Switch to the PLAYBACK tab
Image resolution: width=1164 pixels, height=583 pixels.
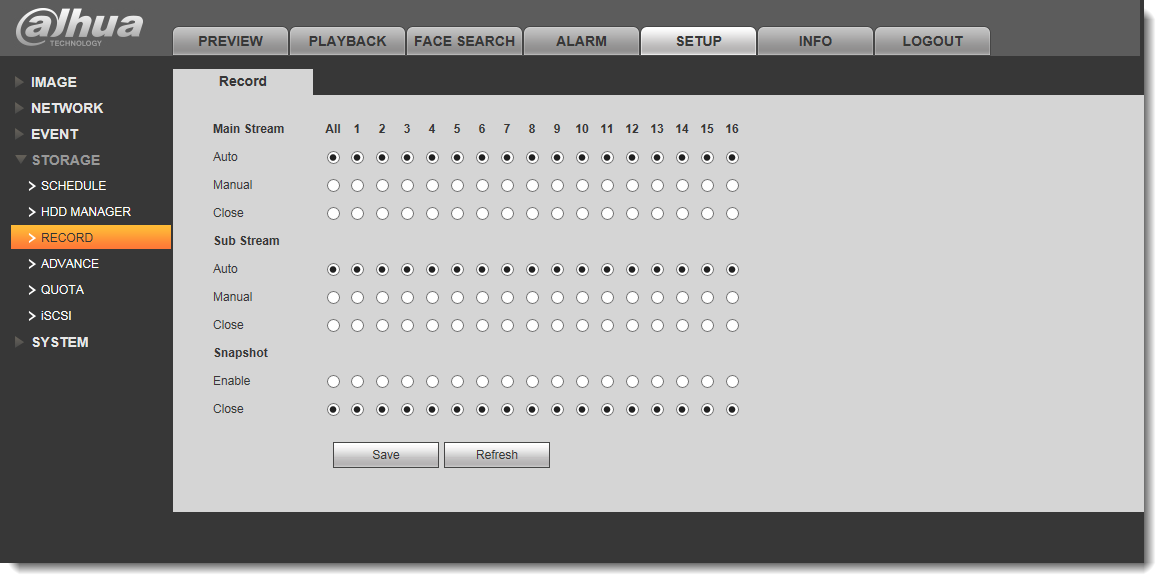point(347,41)
